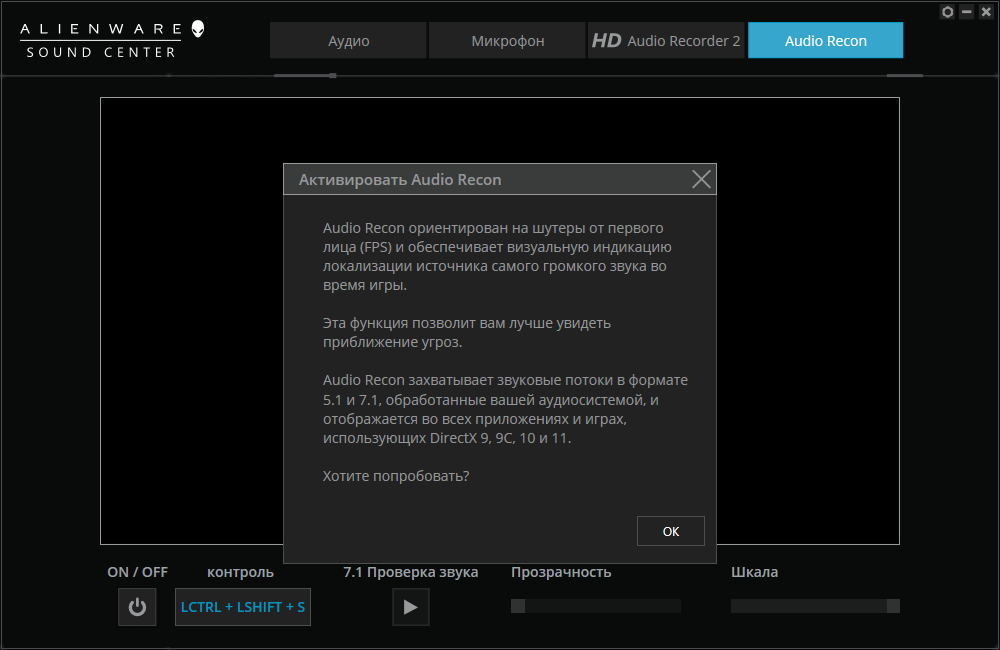Minimize the Alienware Sound Center window
The image size is (1000, 650).
click(x=967, y=11)
